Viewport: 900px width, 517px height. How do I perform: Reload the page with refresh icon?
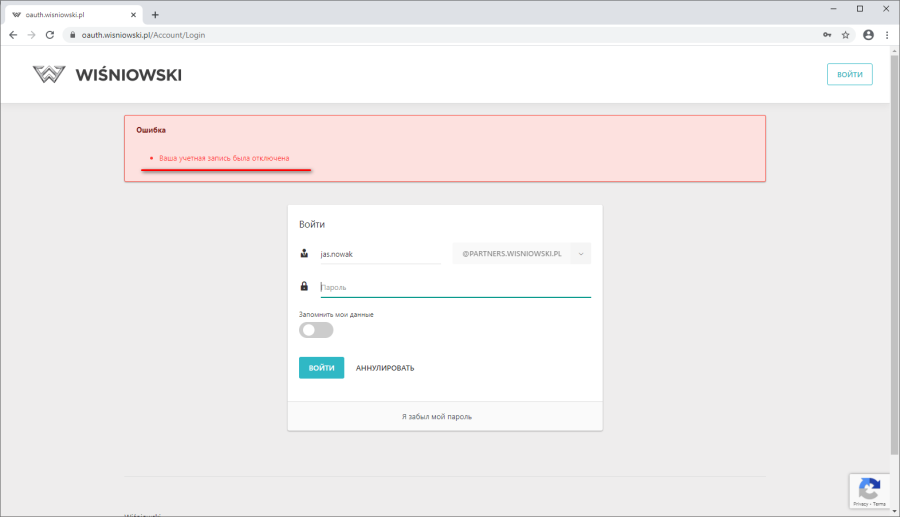(x=51, y=34)
